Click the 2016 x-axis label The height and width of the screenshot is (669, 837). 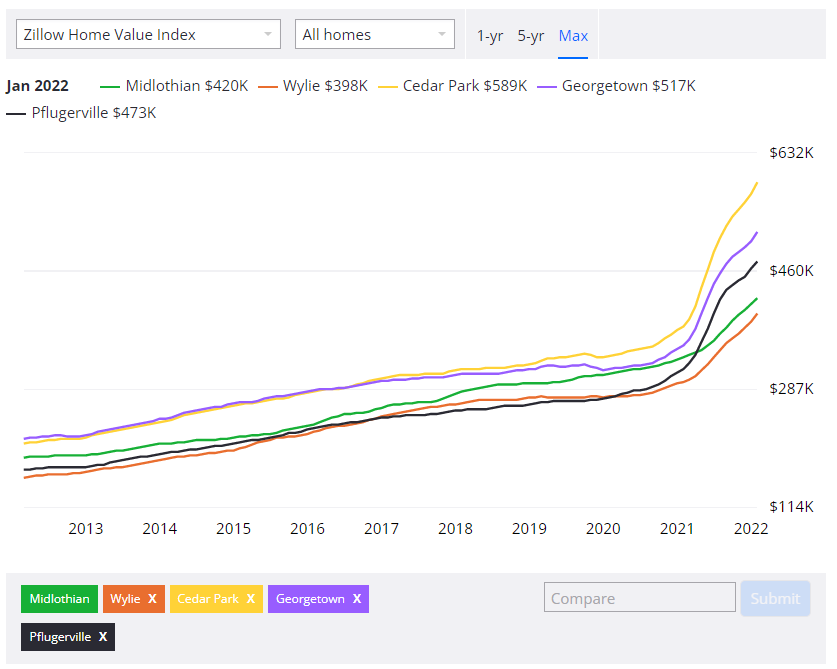(x=307, y=529)
